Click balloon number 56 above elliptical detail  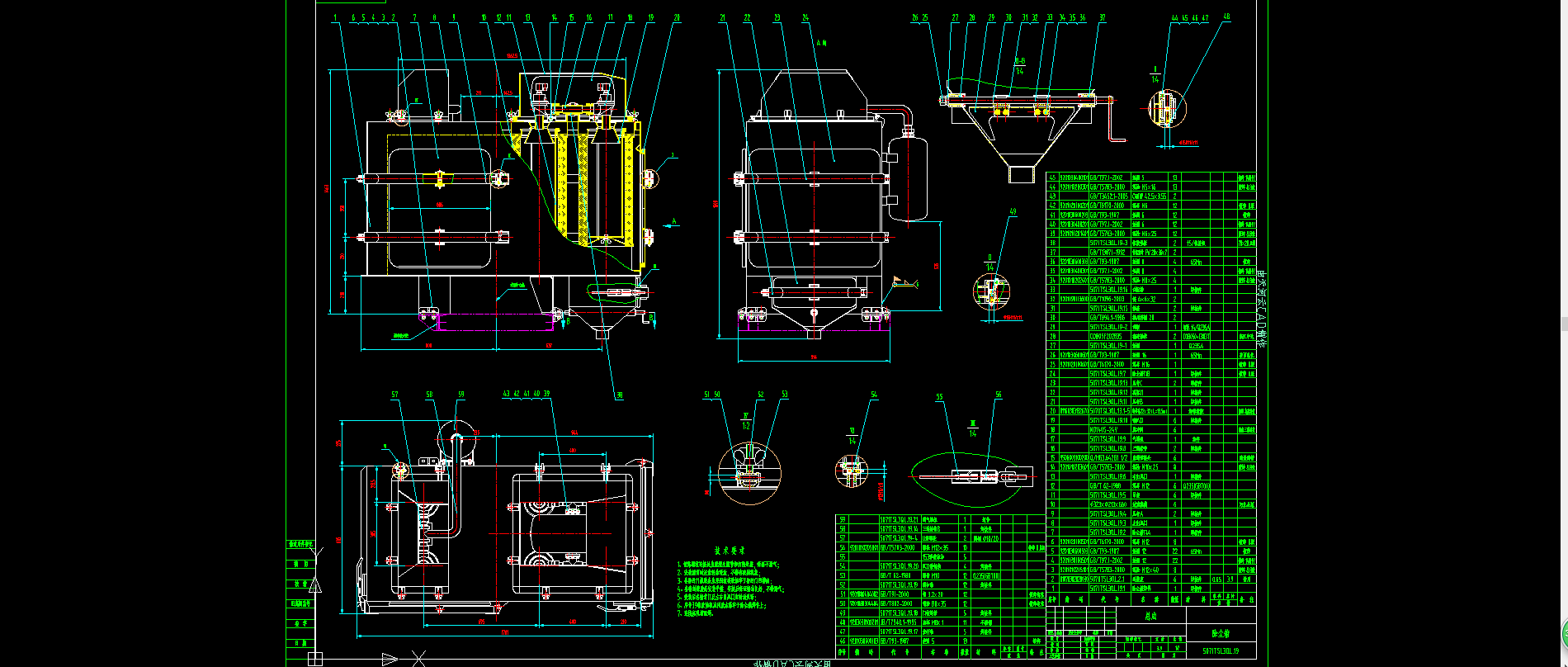[998, 395]
